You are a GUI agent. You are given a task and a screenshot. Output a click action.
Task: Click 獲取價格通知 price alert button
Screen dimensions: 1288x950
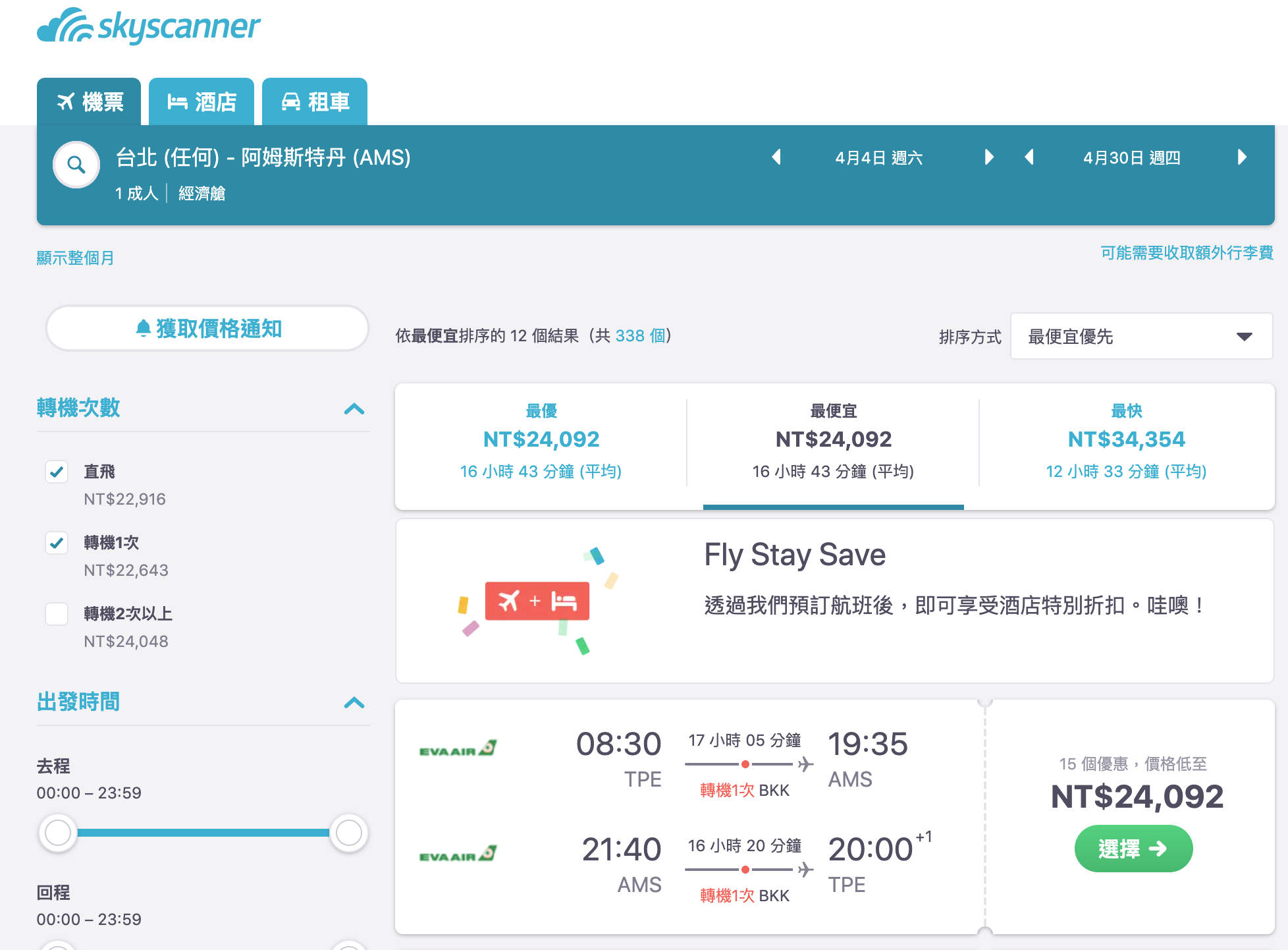(207, 328)
